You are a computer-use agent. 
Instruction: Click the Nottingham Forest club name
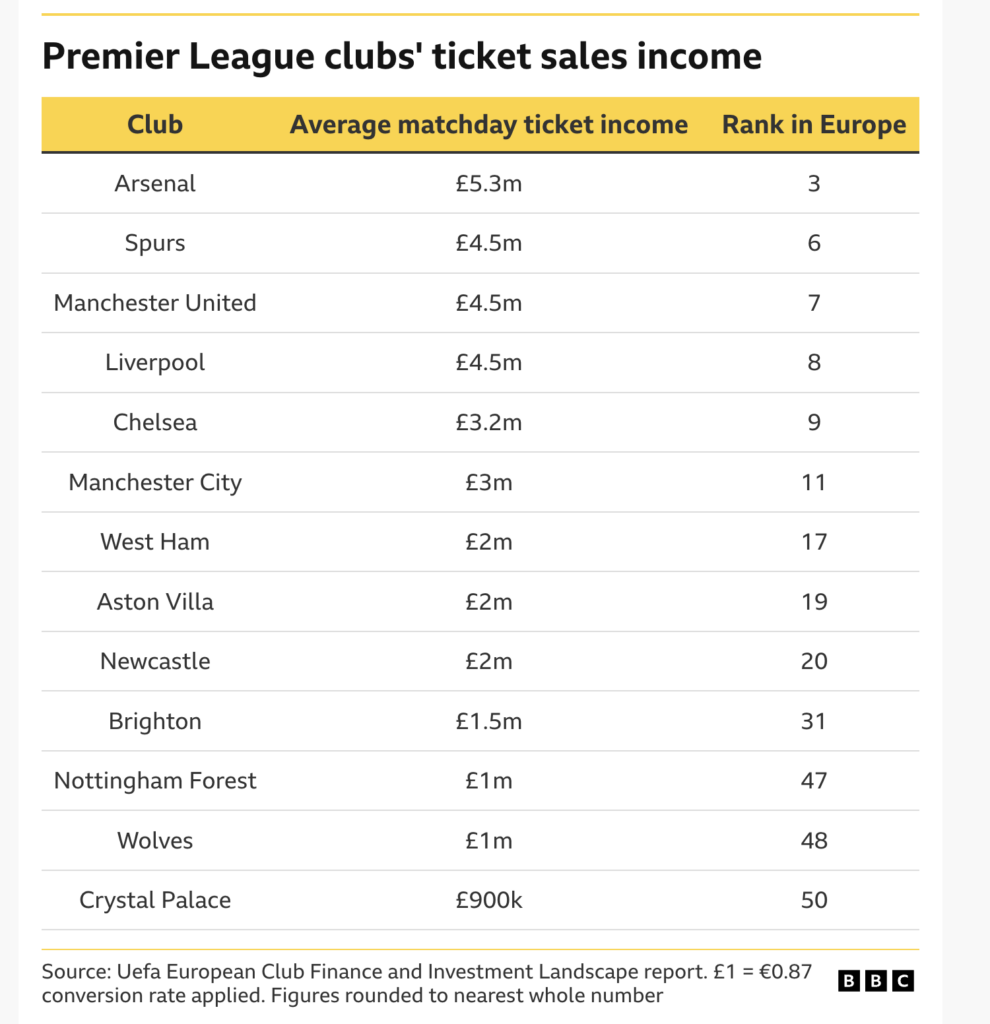(155, 781)
